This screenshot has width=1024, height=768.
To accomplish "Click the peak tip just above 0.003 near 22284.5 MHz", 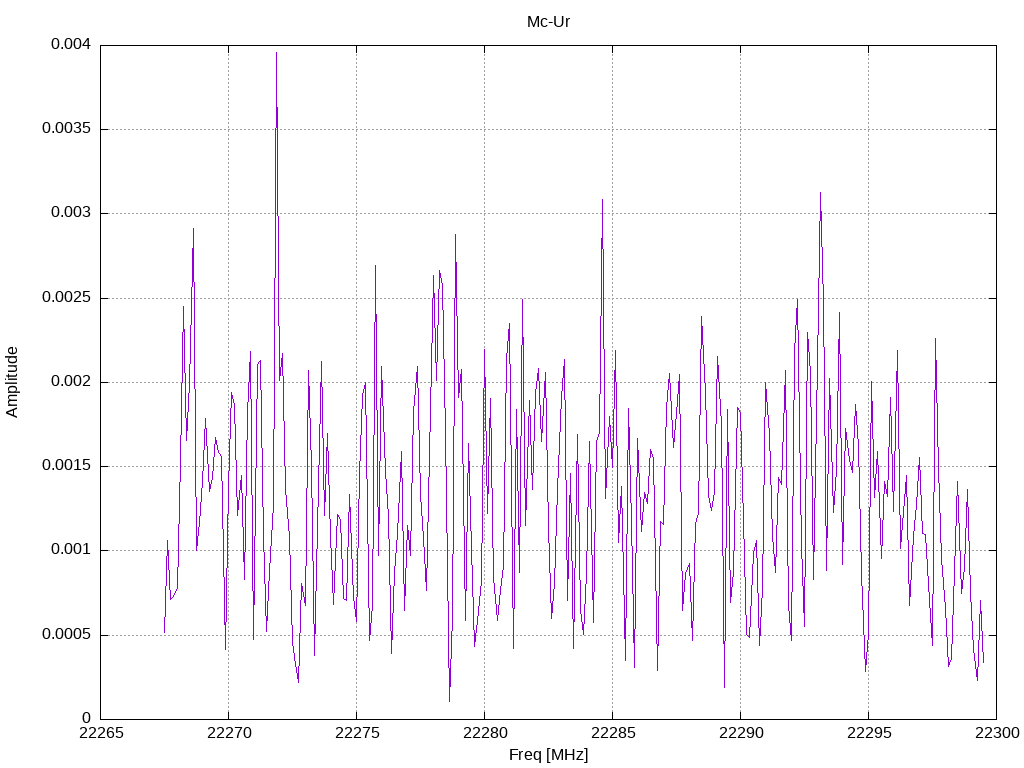I will [602, 200].
